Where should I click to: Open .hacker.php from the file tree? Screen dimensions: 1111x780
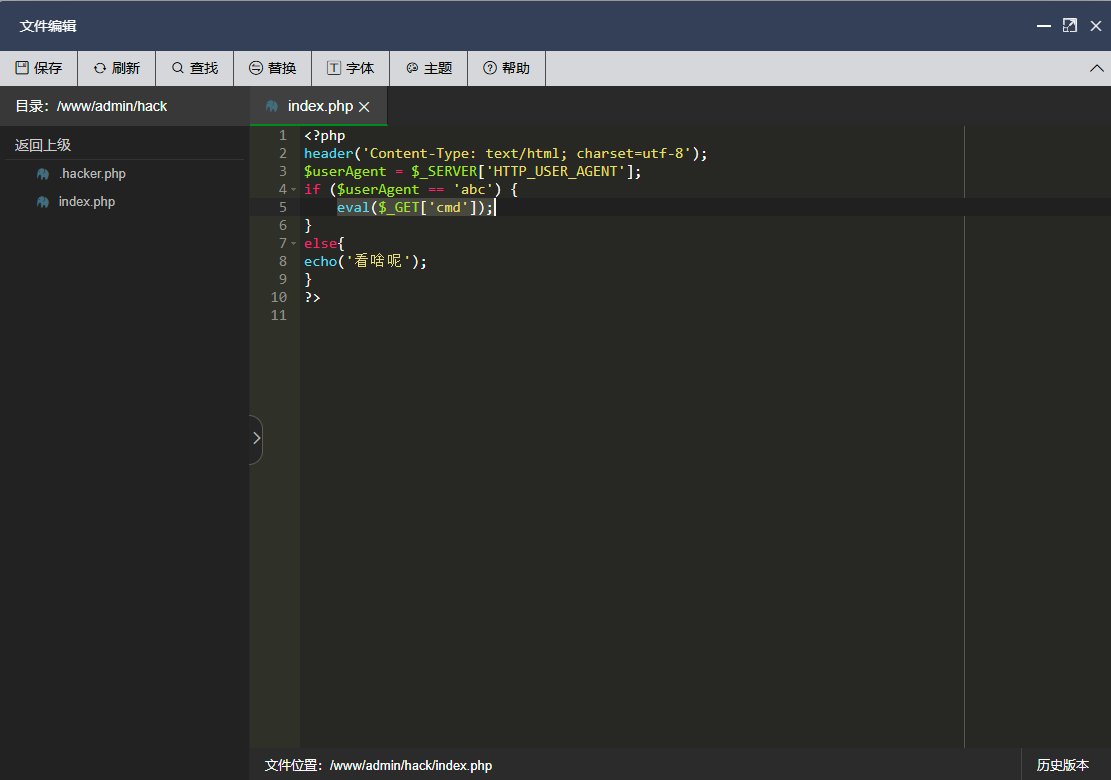[x=92, y=174]
